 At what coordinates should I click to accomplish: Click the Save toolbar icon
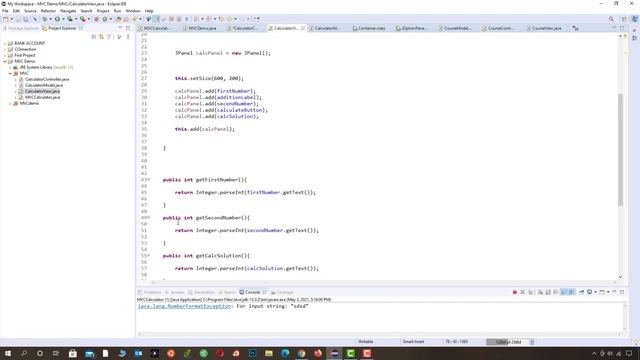18,19
